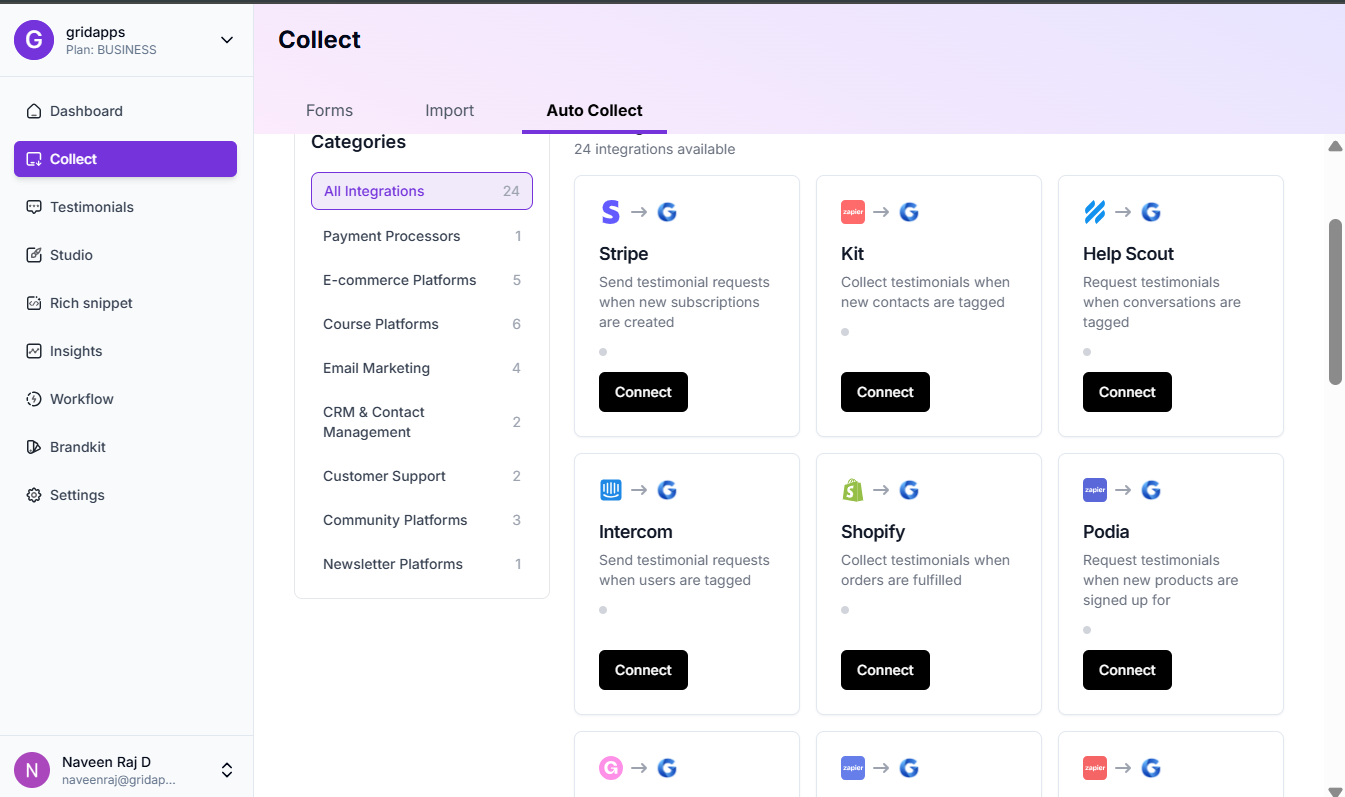Screen dimensions: 1345x797
Task: Click the scroll down arrow
Action: (x=1335, y=791)
